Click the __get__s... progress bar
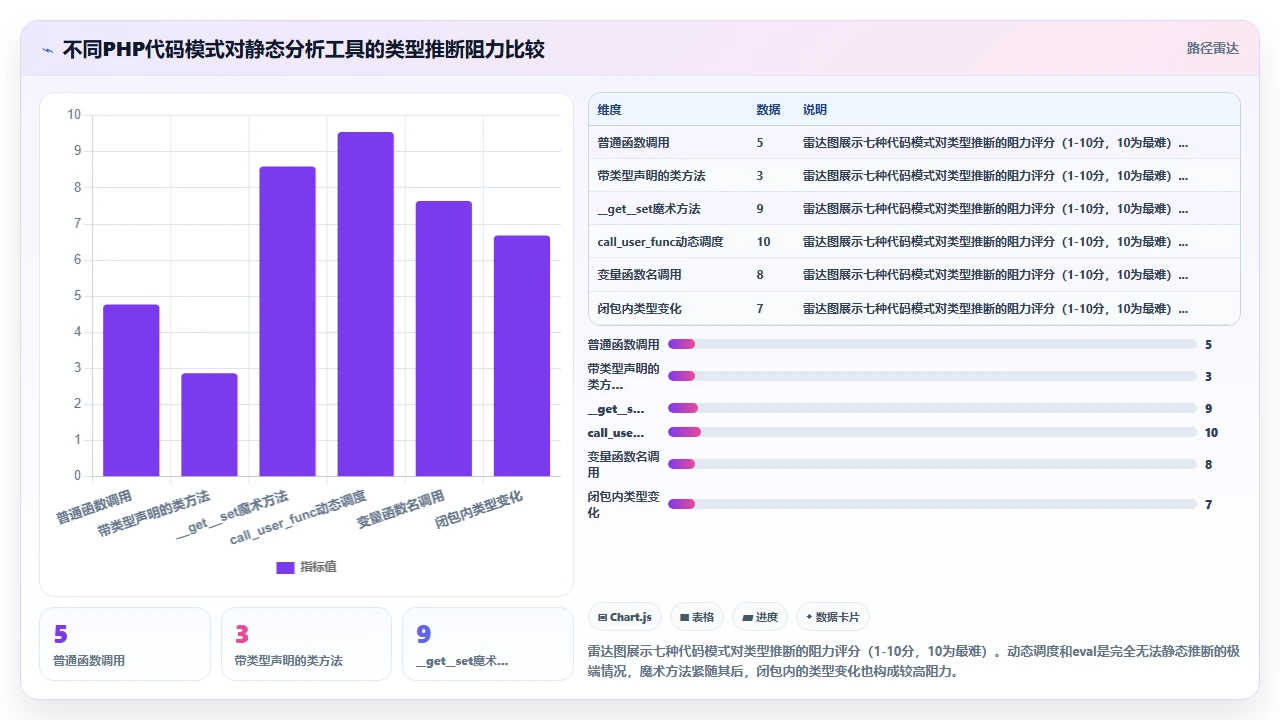Screen dimensions: 1280x720 932,408
